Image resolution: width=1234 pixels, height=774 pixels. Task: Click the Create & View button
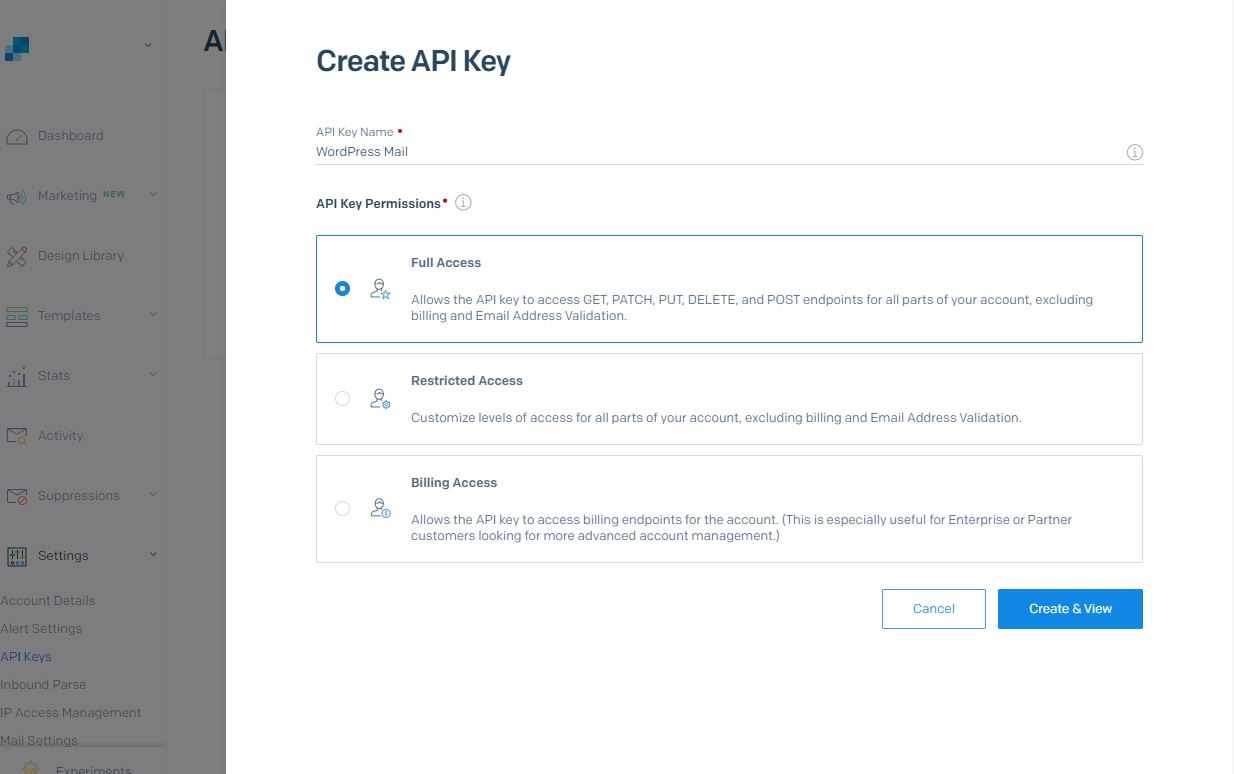[1070, 608]
